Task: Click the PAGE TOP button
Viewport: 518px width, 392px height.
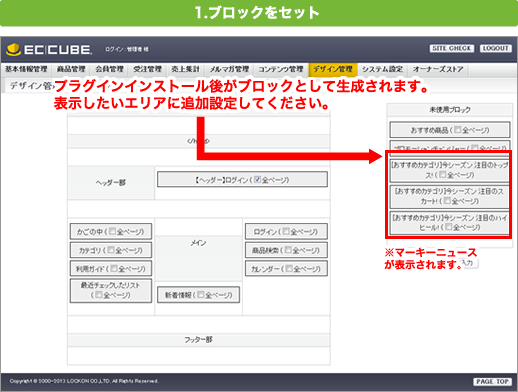Action: coord(492,381)
